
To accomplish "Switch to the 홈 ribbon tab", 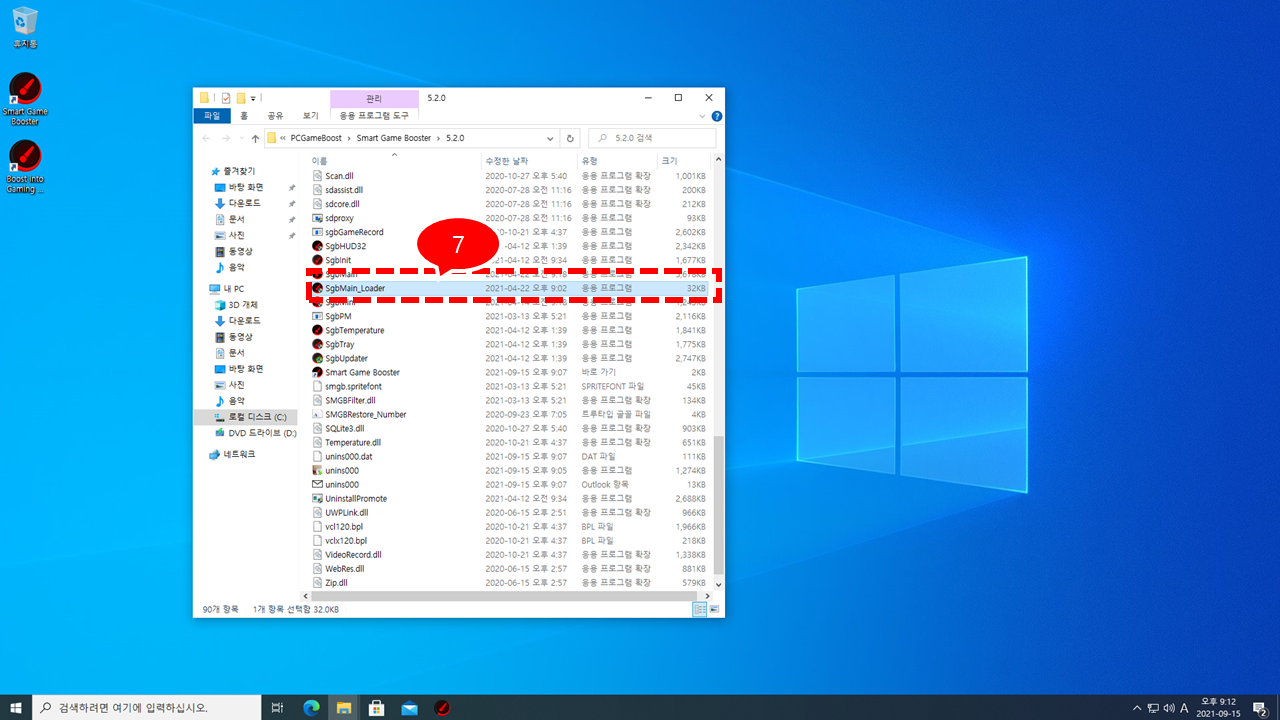I will (244, 116).
